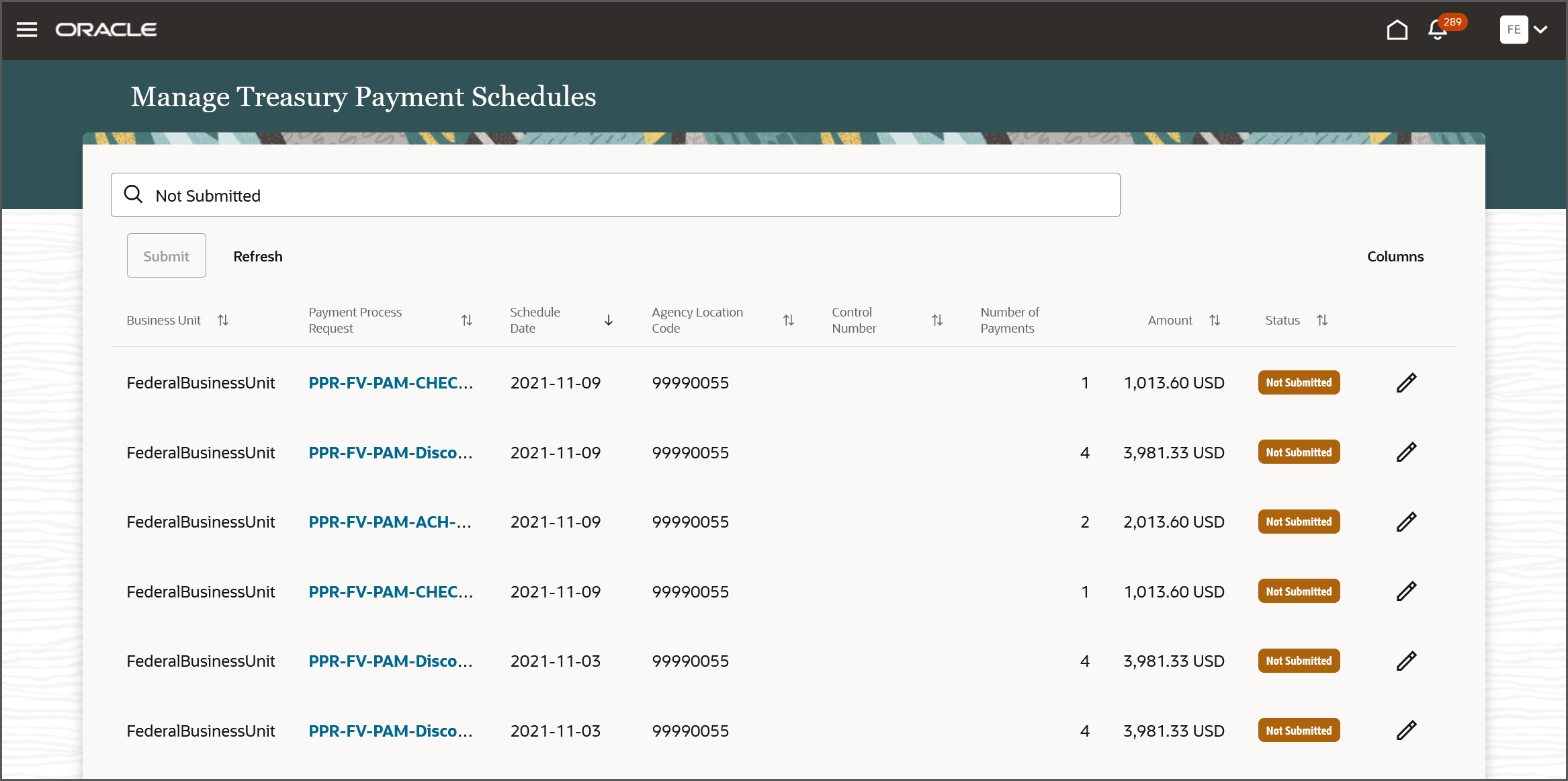Click the search magnifier icon
The width and height of the screenshot is (1568, 781).
pos(134,195)
